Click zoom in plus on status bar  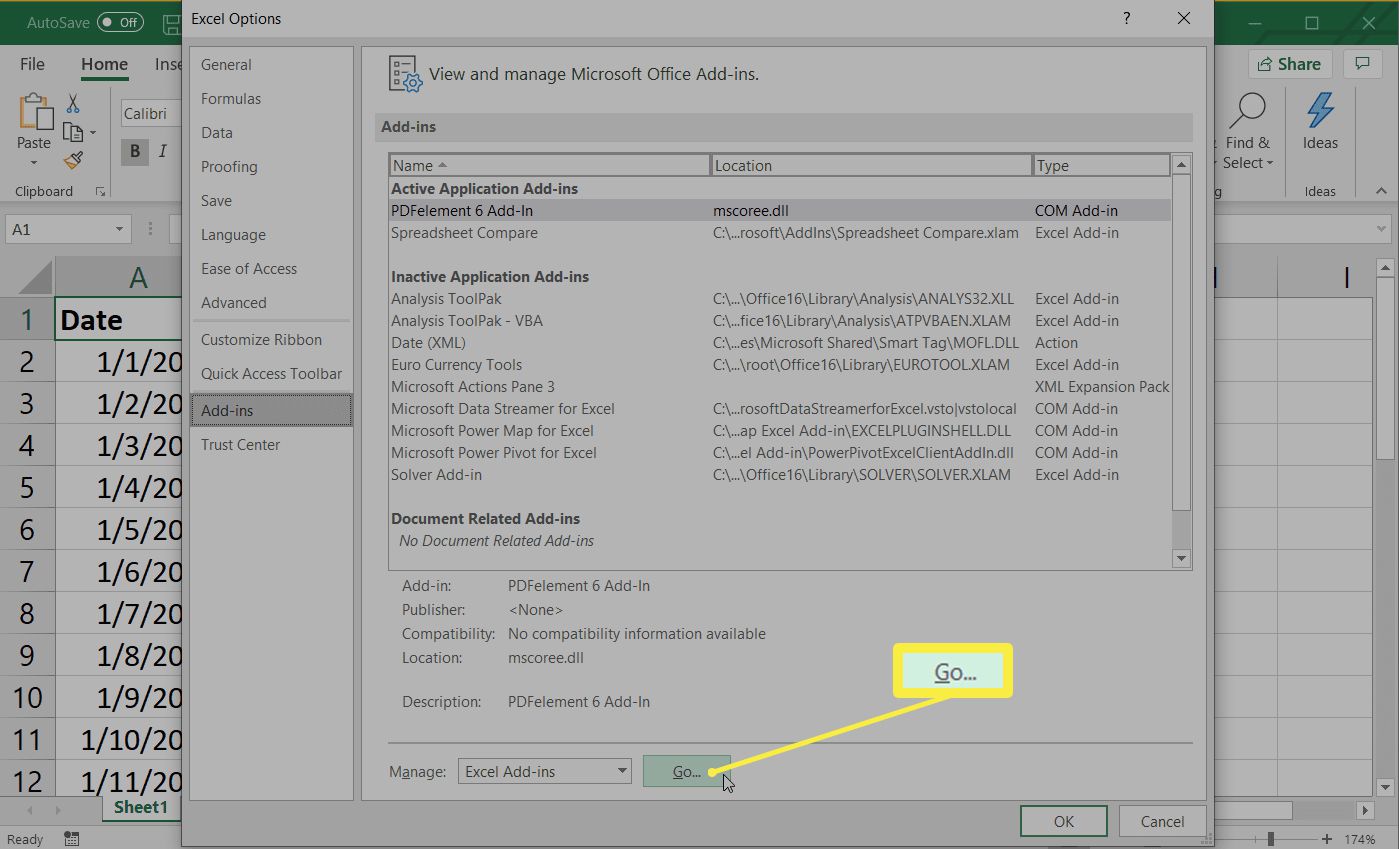point(1327,839)
